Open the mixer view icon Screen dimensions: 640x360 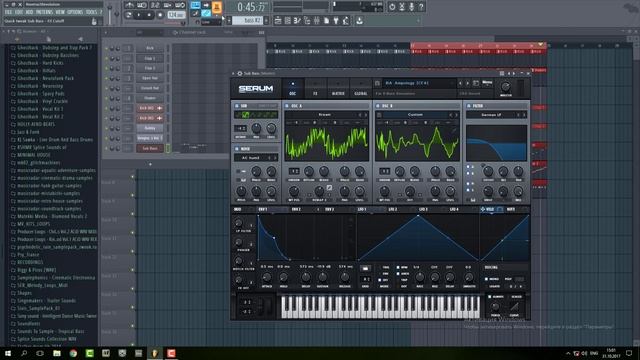point(316,21)
